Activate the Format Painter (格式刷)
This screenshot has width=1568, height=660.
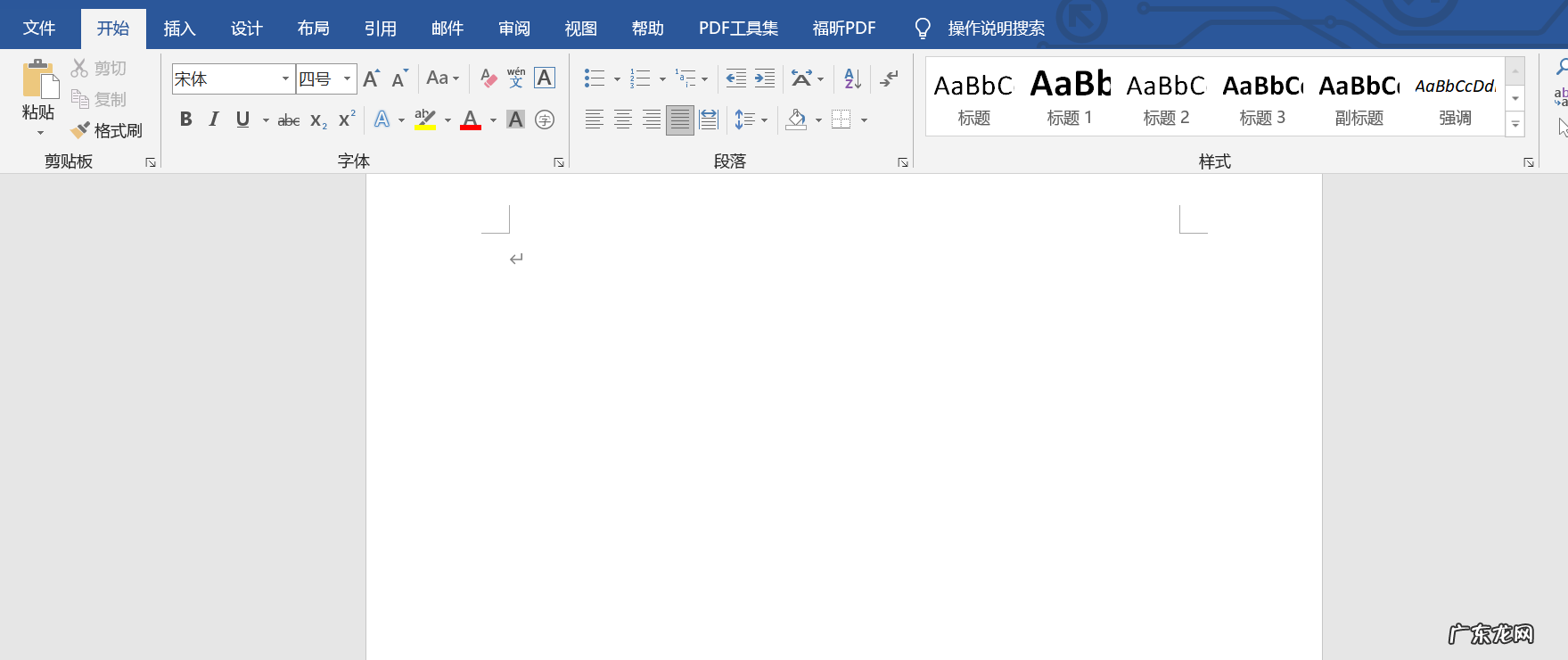[107, 130]
